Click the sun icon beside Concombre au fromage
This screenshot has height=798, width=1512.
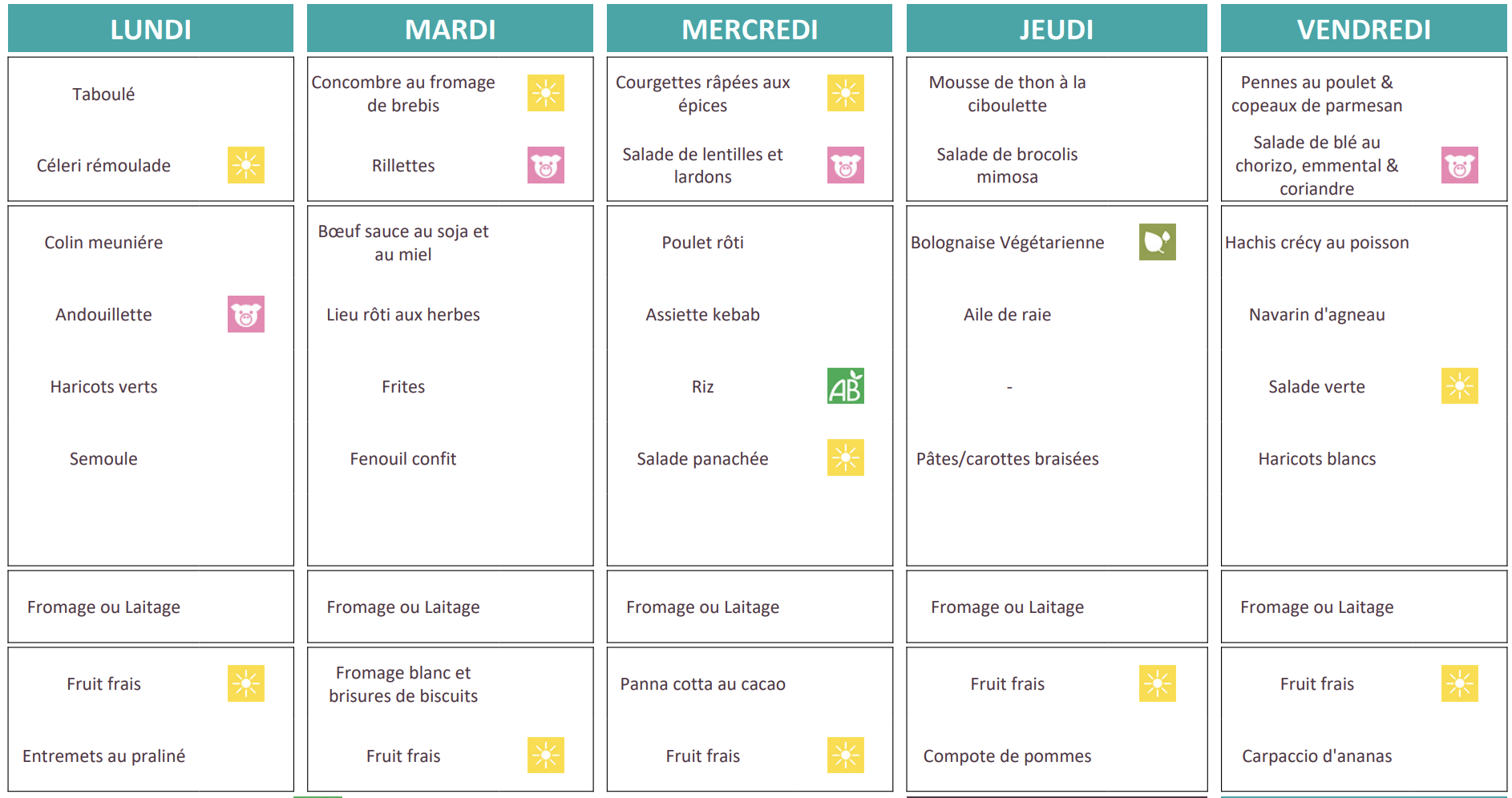[545, 93]
